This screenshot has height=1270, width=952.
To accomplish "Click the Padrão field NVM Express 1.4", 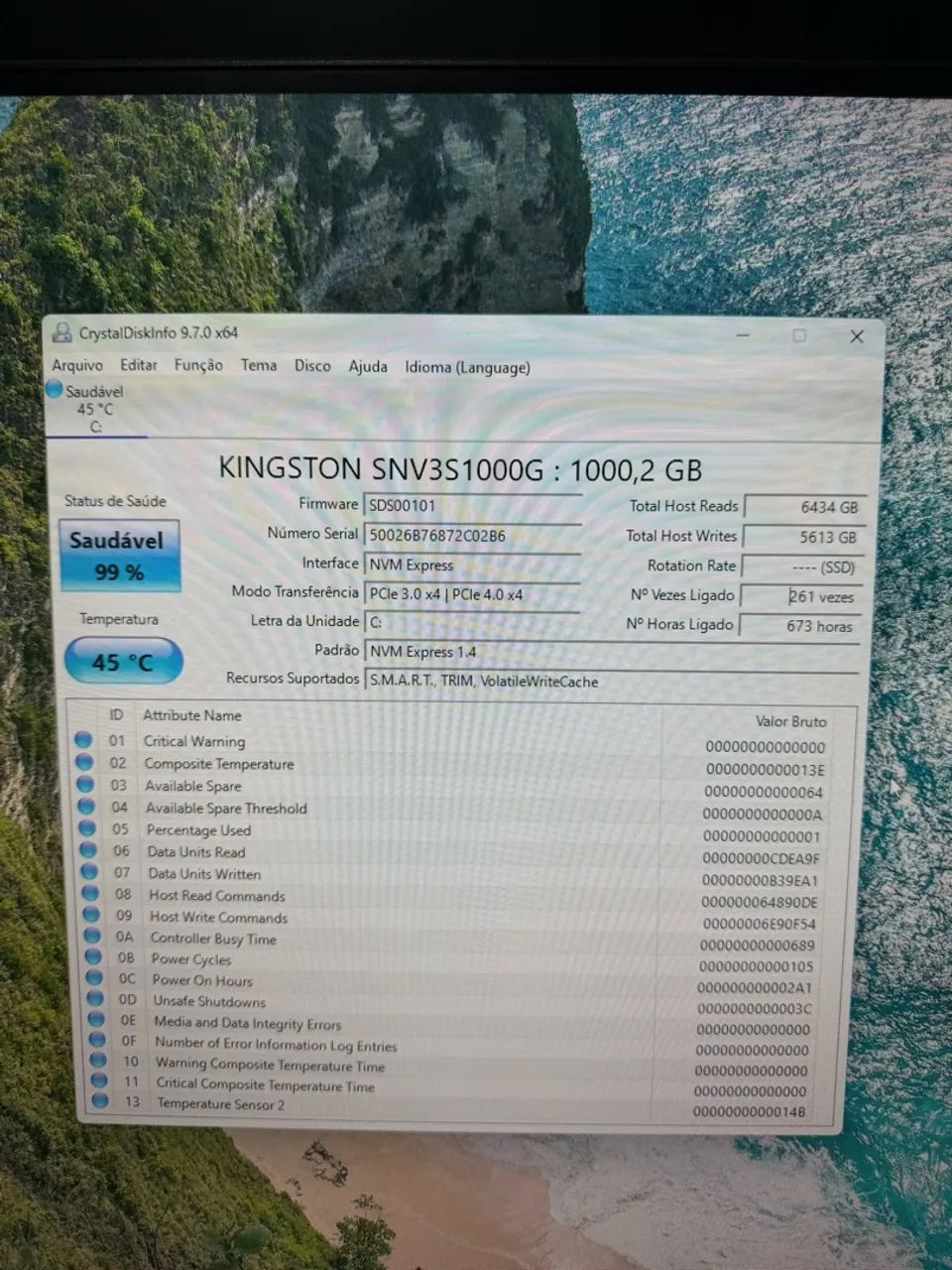I will click(x=612, y=652).
